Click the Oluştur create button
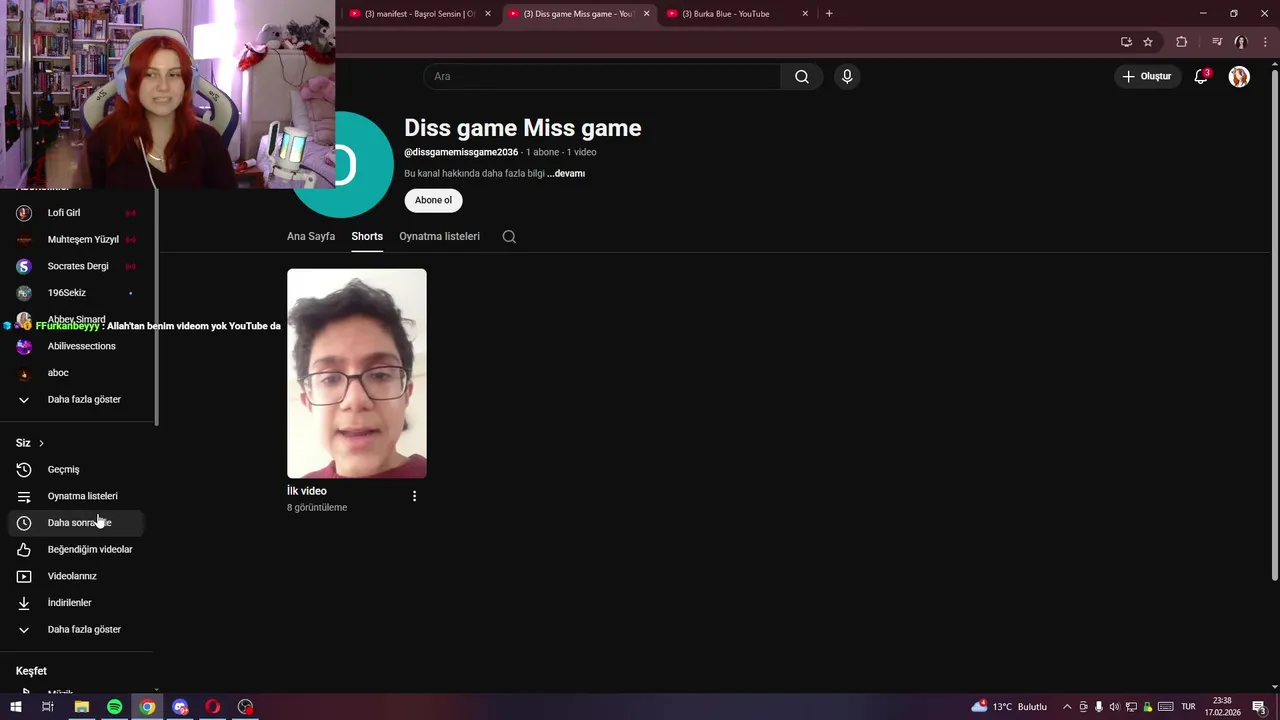This screenshot has height=720, width=1280. pos(1146,77)
